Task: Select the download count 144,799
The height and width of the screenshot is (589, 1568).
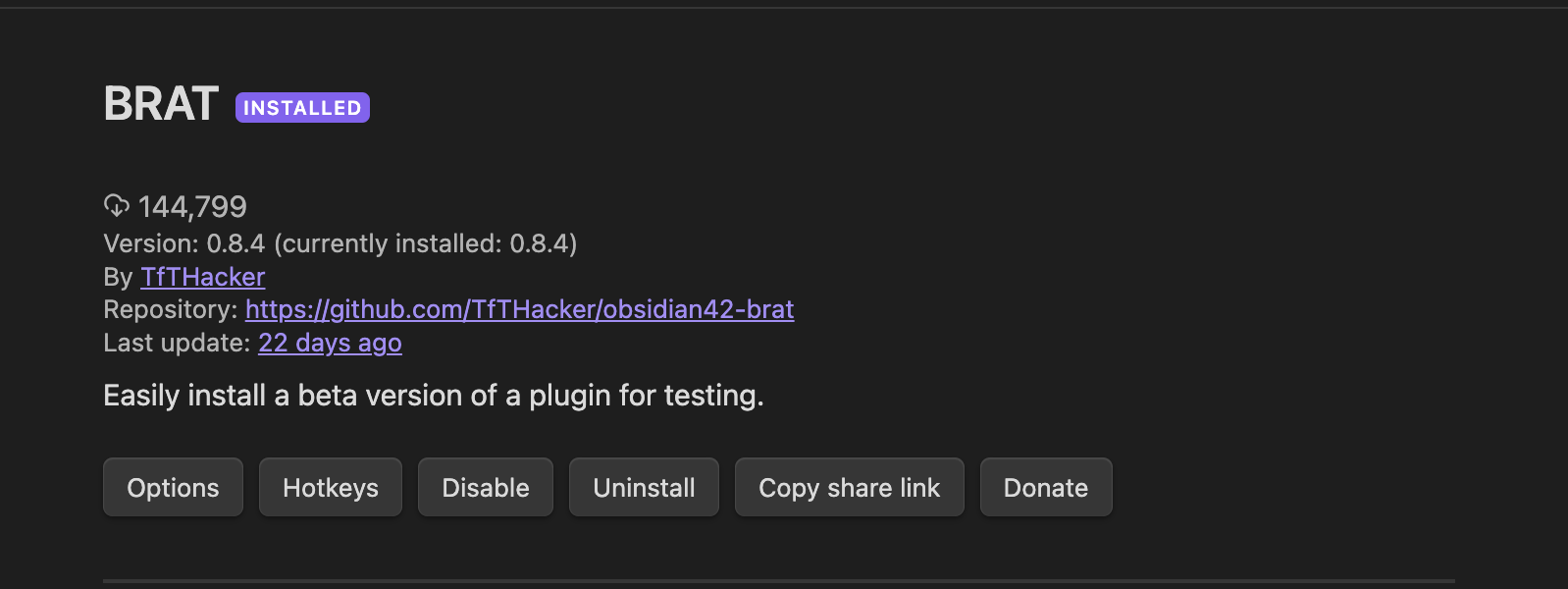Action: point(194,206)
